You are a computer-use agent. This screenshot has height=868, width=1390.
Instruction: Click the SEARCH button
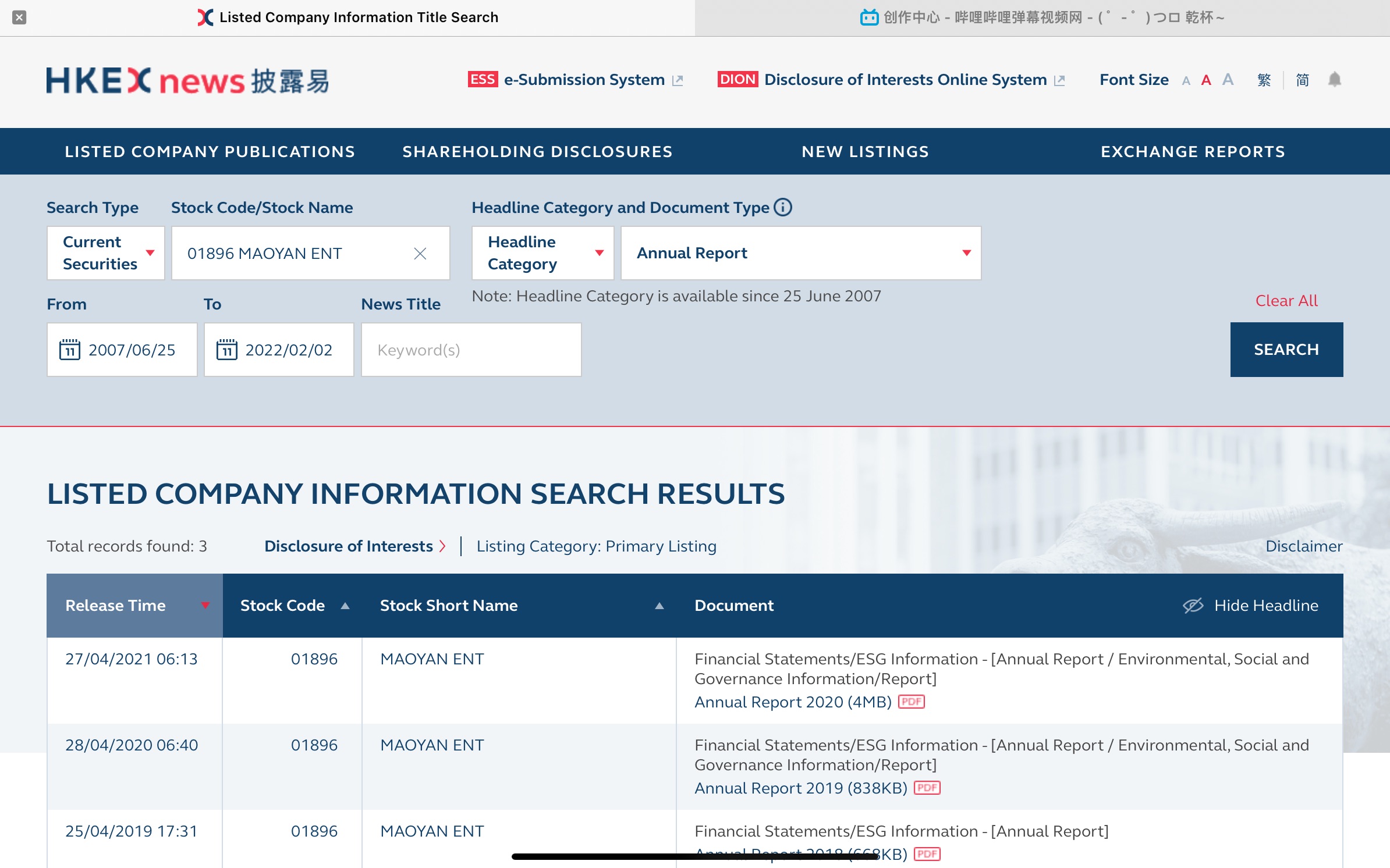click(x=1286, y=350)
